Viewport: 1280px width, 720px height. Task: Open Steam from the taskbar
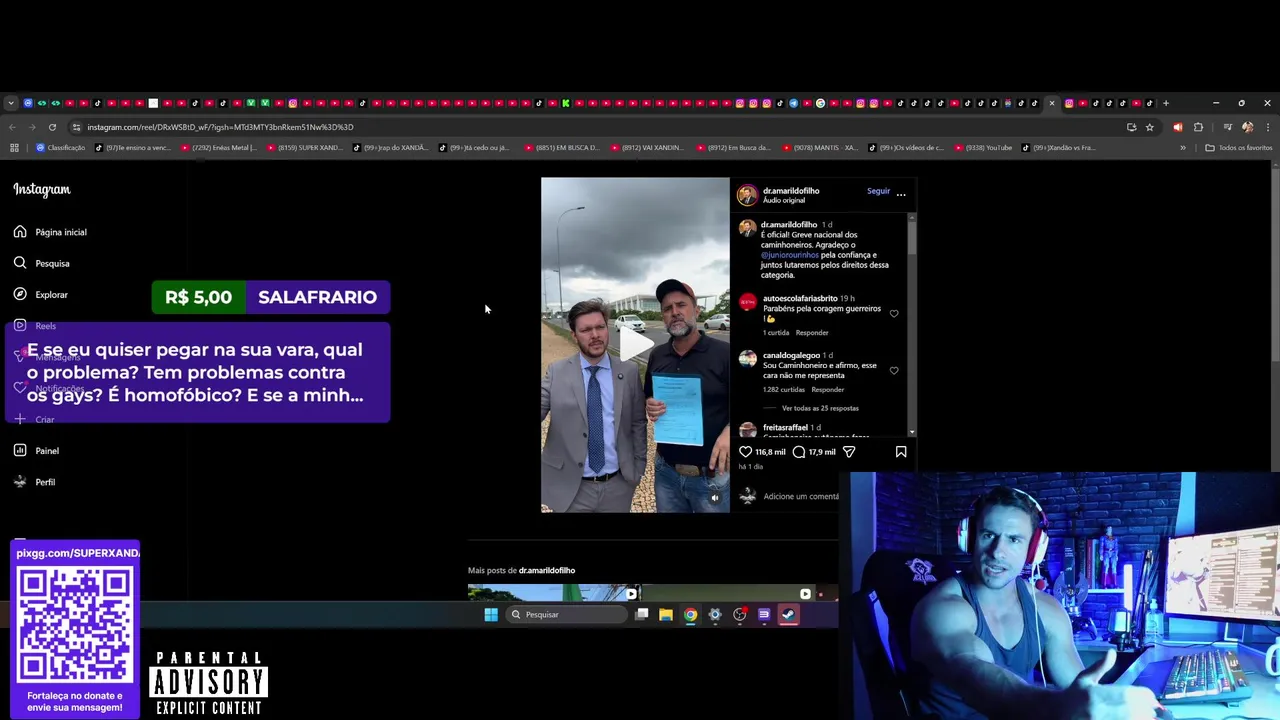789,615
